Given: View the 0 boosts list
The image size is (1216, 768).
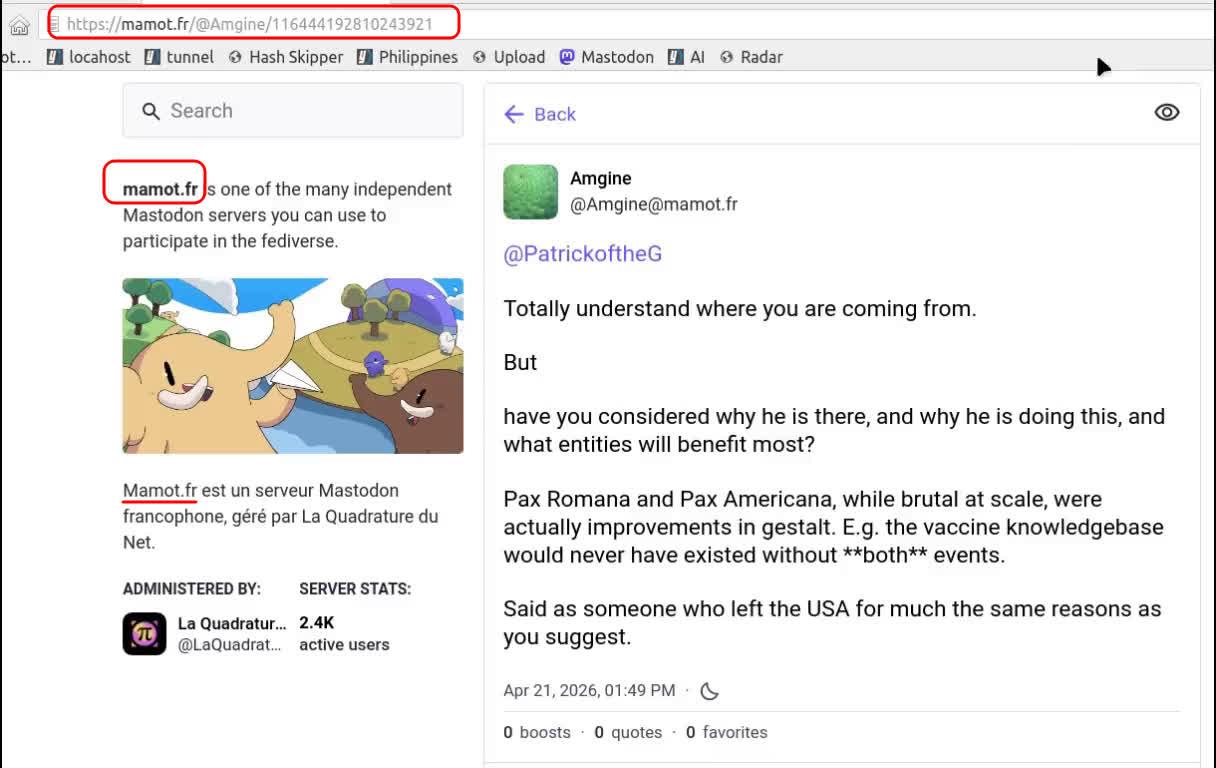Looking at the screenshot, I should (537, 733).
